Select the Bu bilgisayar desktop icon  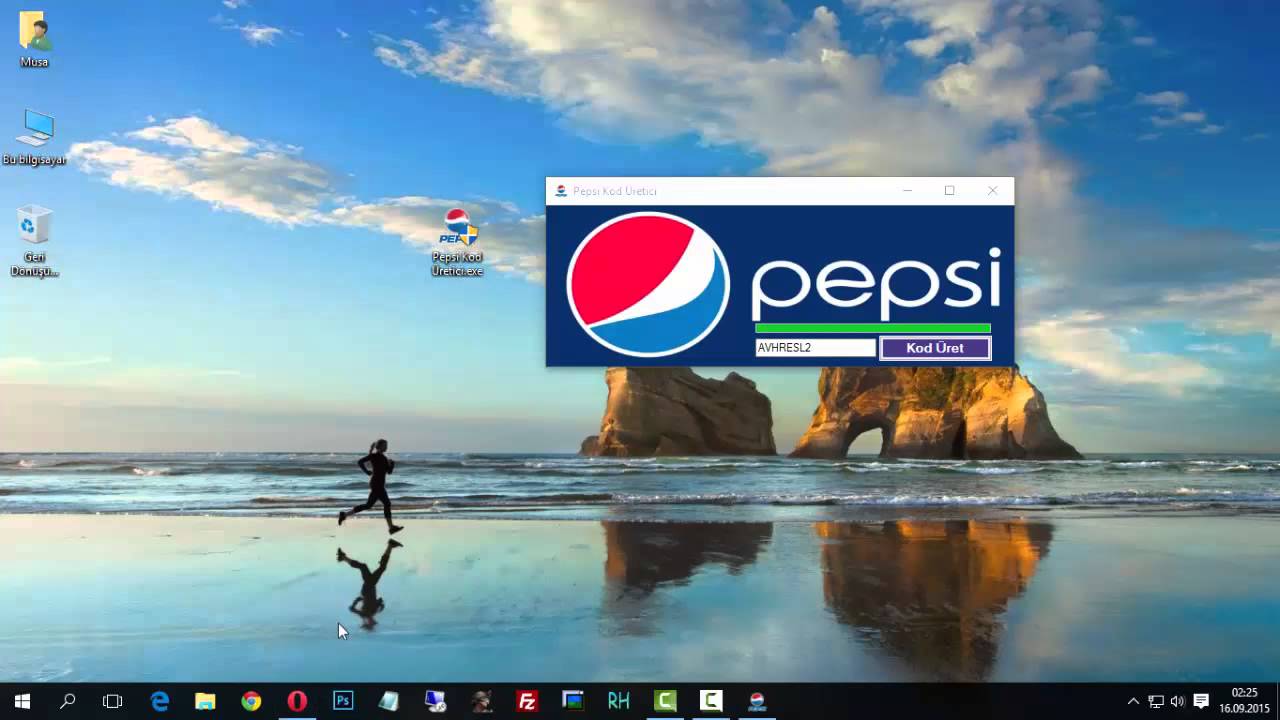(35, 138)
